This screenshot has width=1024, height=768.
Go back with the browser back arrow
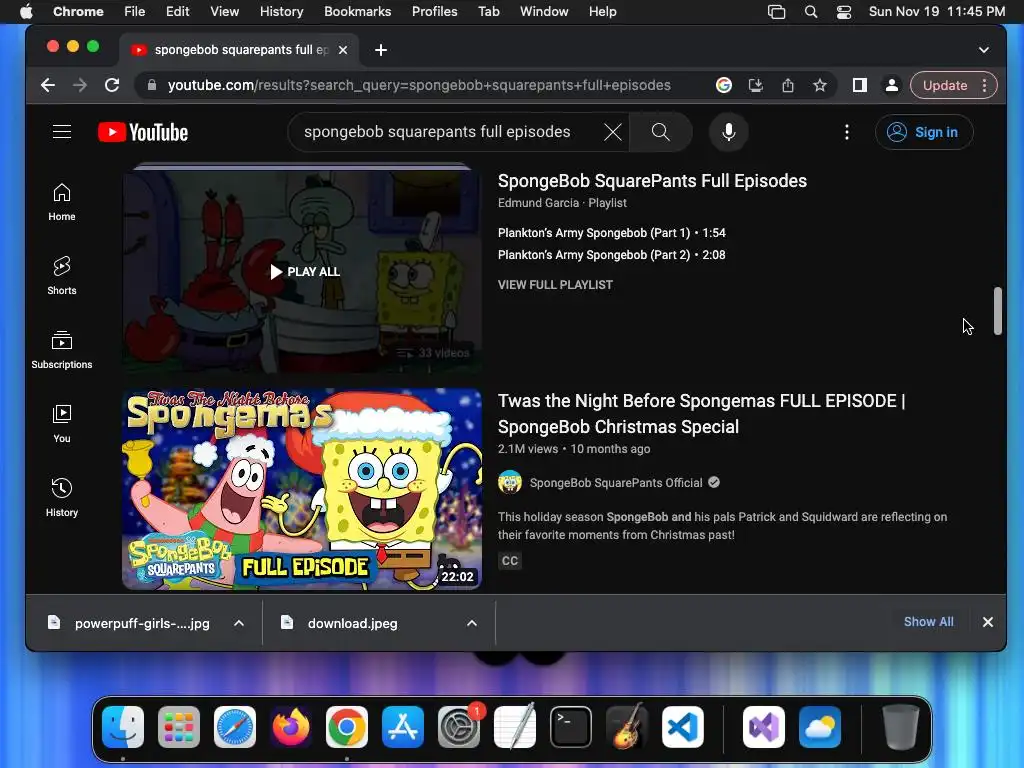tap(48, 85)
